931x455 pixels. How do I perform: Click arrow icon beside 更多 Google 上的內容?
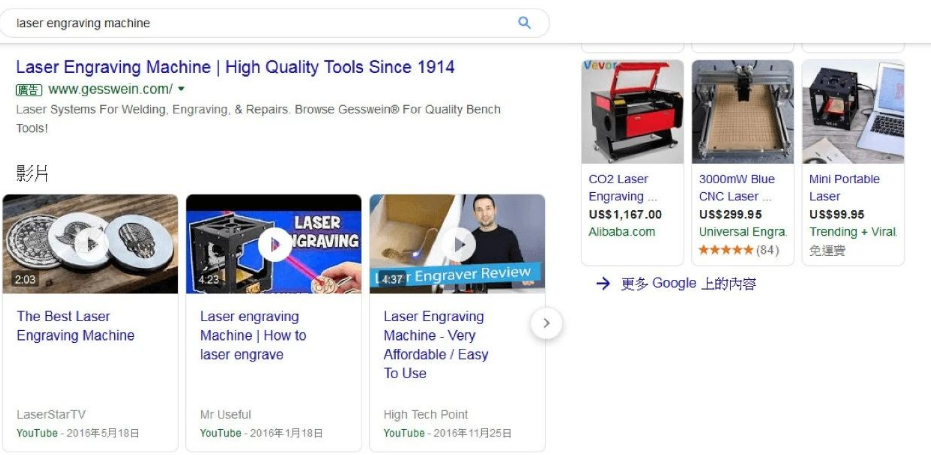click(603, 283)
